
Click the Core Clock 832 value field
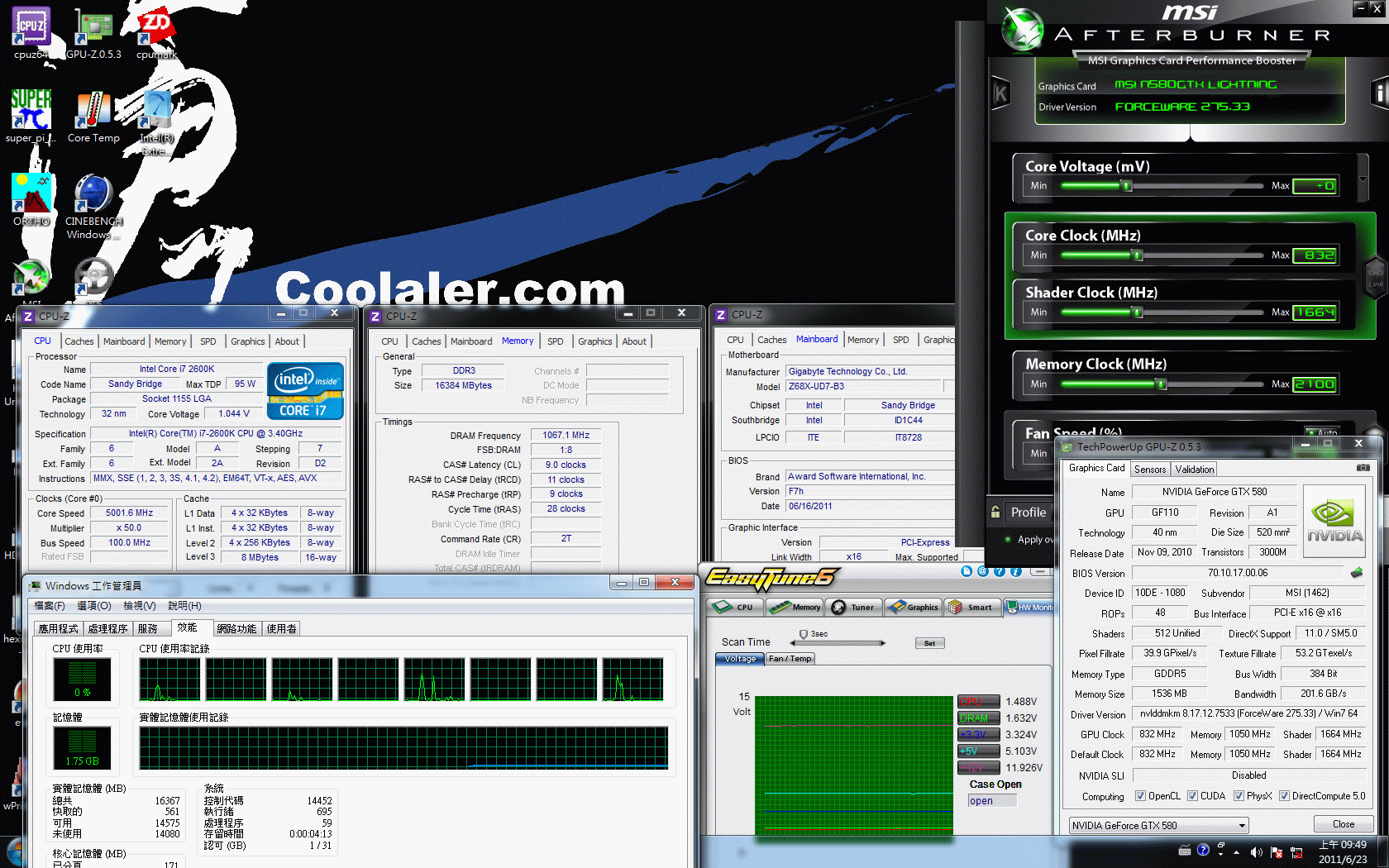point(1315,255)
